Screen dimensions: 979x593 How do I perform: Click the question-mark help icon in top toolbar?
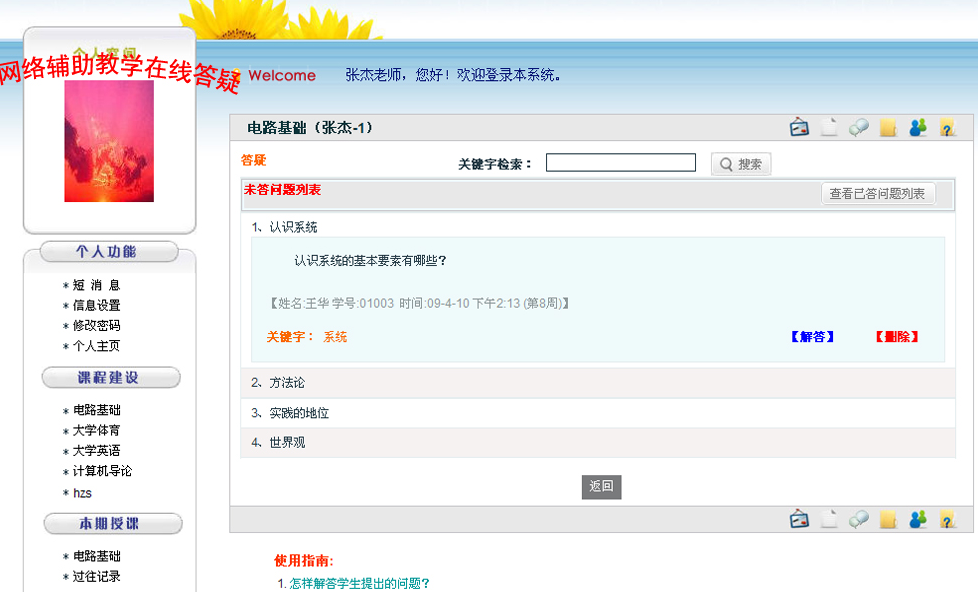tap(948, 128)
